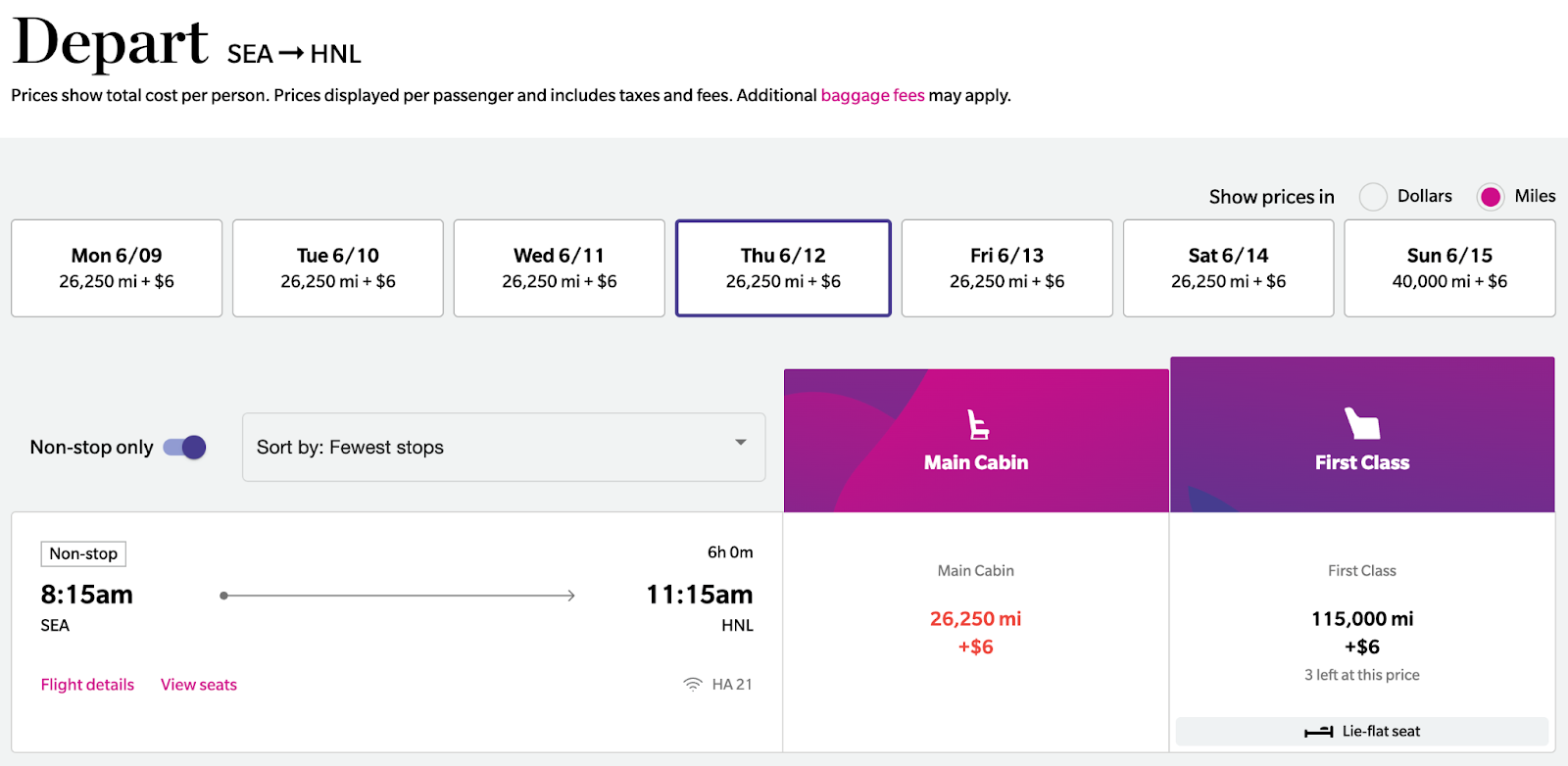
Task: Click the lie-flat bed icon
Action: click(1318, 732)
